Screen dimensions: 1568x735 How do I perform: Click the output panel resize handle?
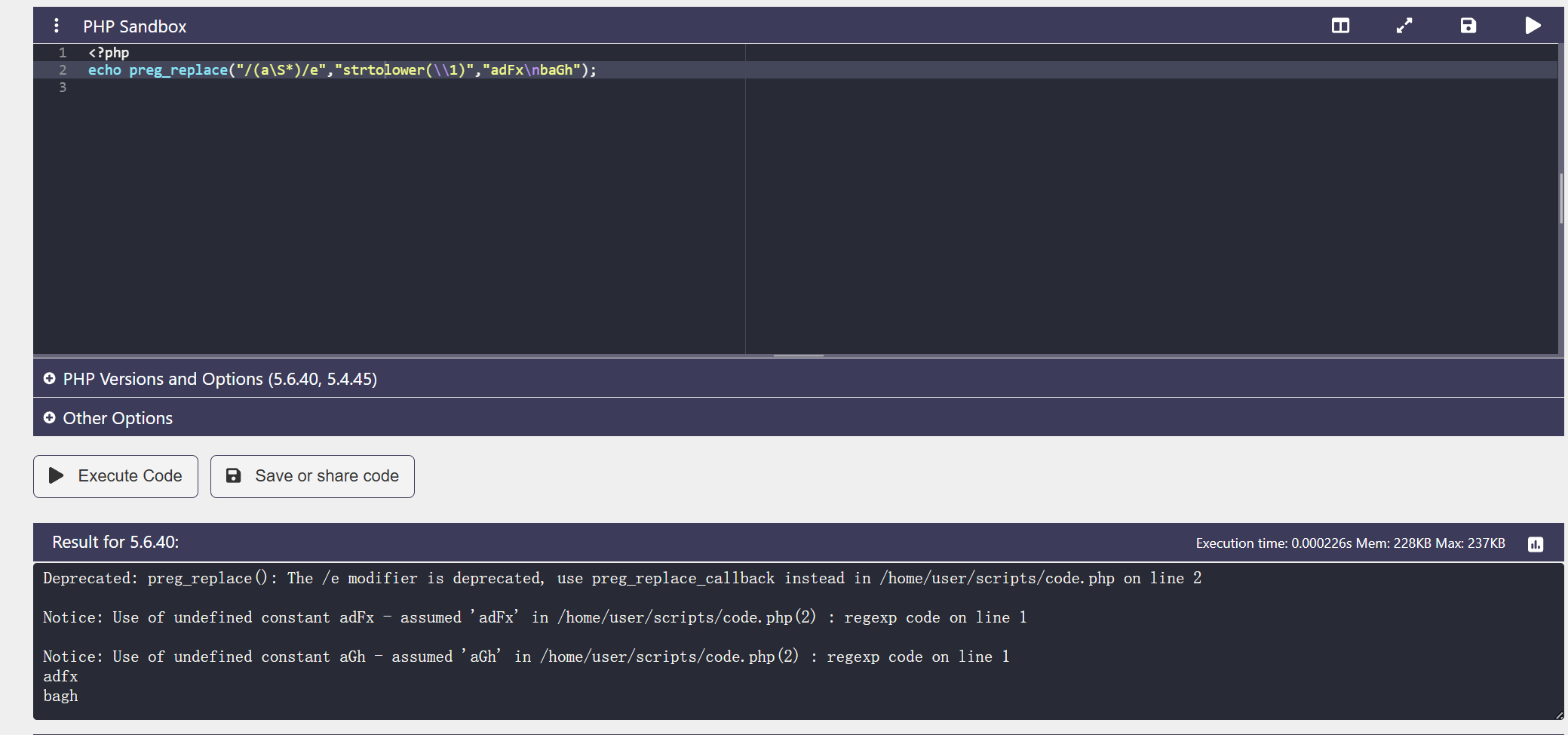1559,715
